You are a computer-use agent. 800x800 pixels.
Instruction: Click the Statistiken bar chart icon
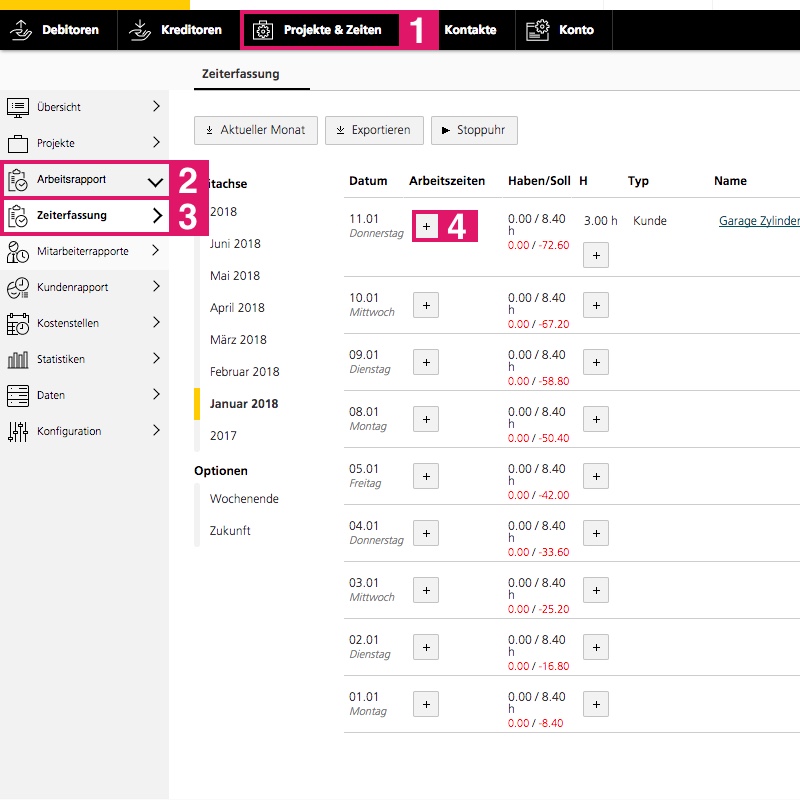point(18,360)
